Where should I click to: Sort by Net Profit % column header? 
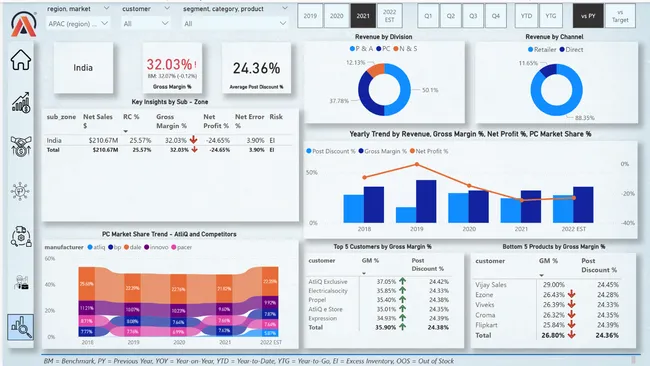pyautogui.click(x=216, y=121)
